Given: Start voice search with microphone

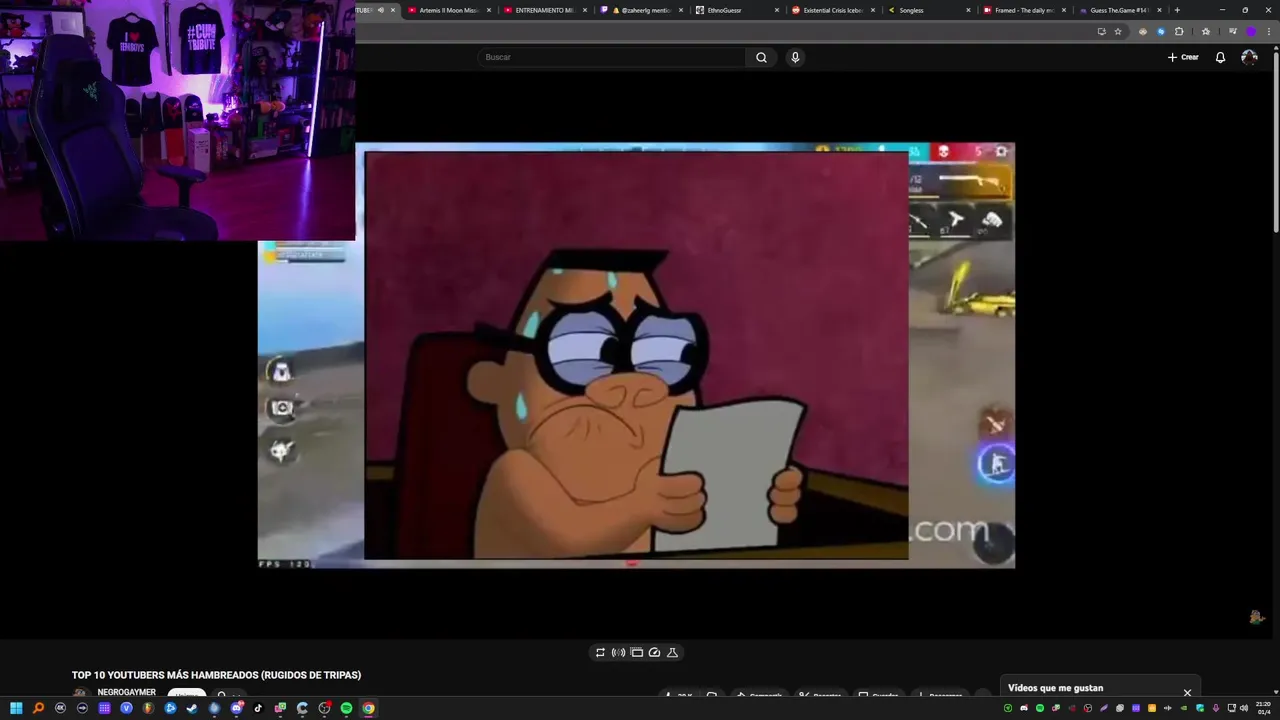Looking at the screenshot, I should 795,57.
